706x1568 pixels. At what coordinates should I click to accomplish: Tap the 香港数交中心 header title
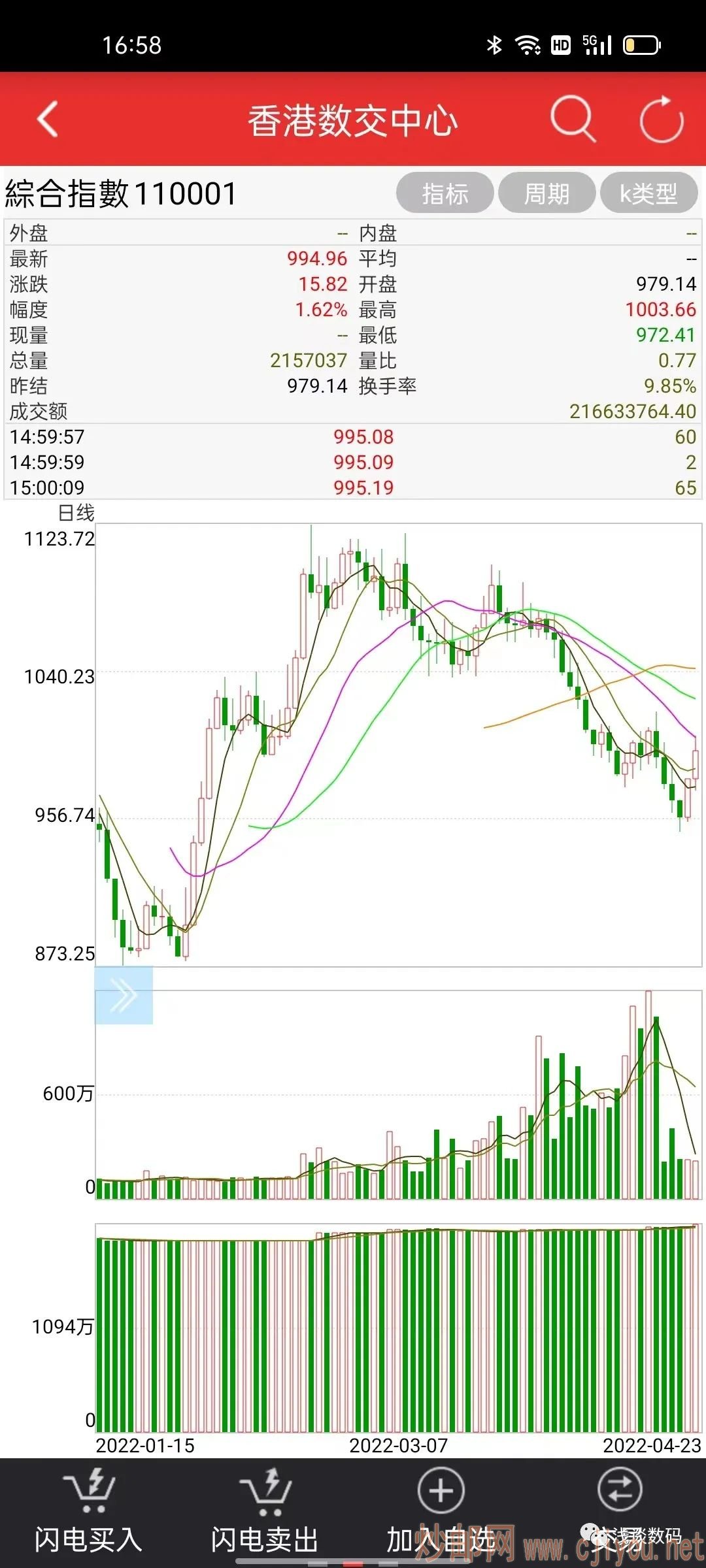[x=352, y=121]
